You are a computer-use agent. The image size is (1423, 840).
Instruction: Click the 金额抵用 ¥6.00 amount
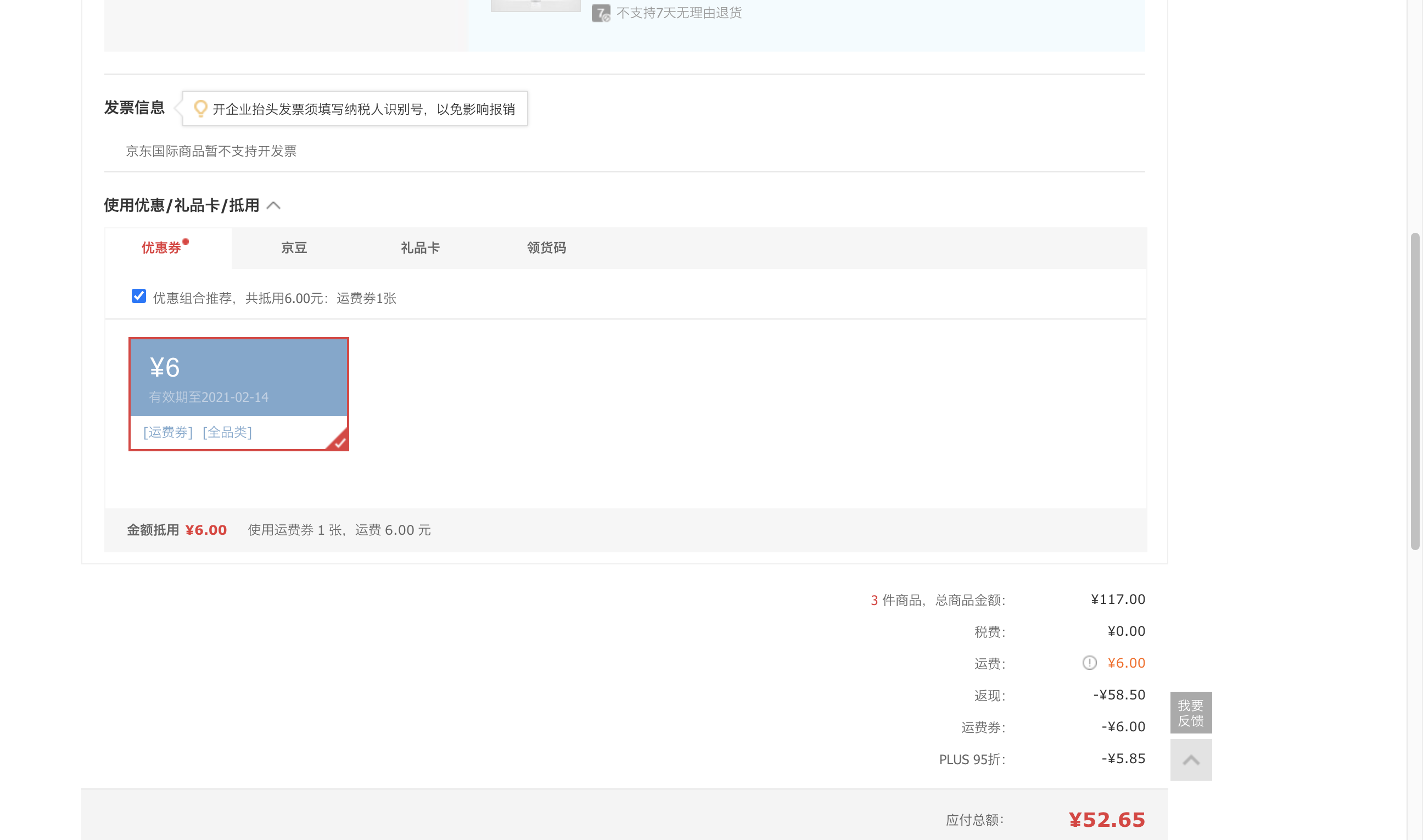(x=206, y=530)
